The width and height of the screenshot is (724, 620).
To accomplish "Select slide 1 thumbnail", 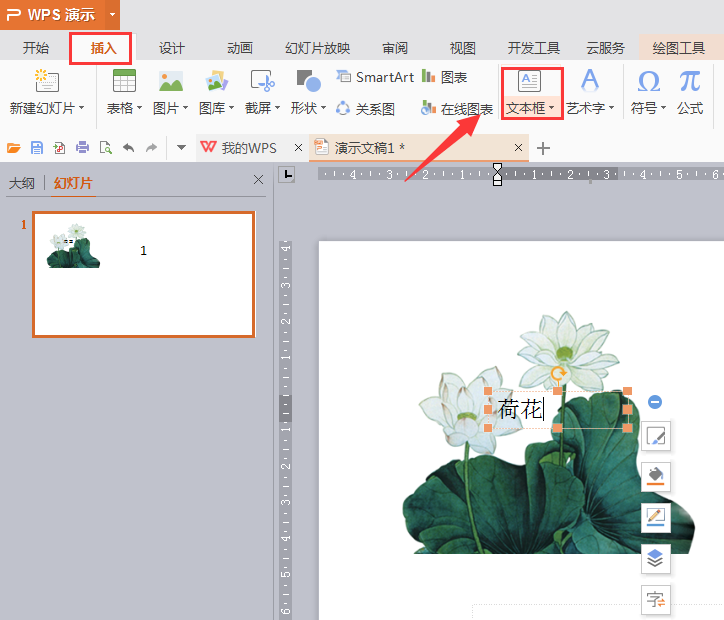I will [144, 275].
